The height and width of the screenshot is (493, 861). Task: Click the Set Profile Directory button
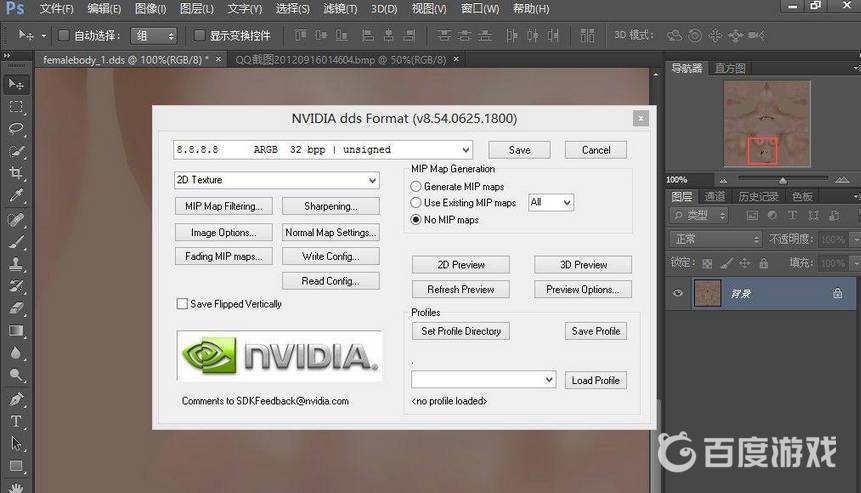(x=461, y=331)
